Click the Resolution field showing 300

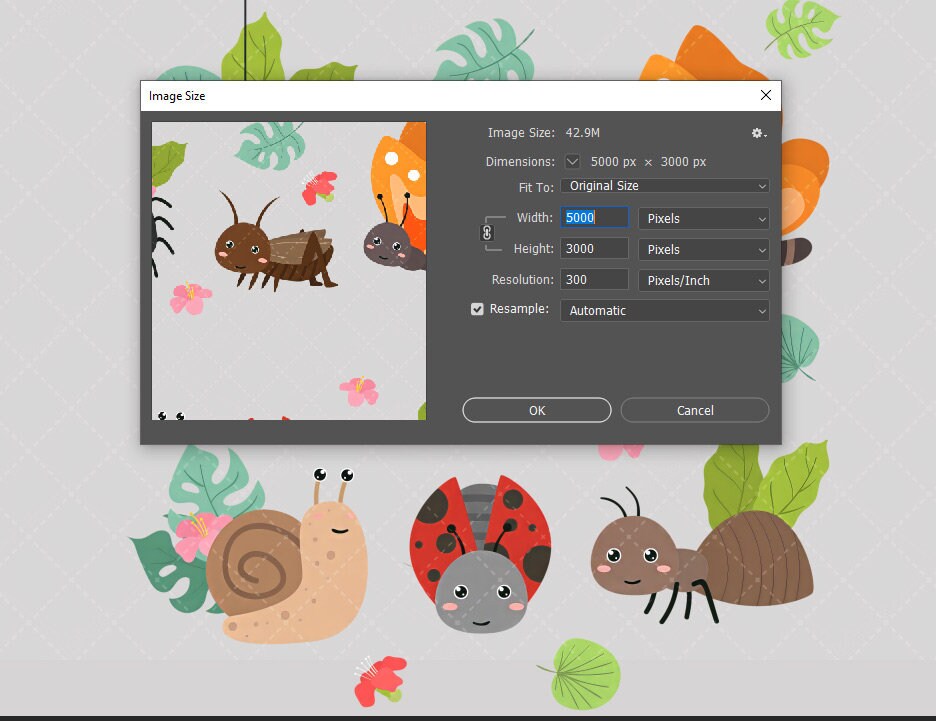593,279
